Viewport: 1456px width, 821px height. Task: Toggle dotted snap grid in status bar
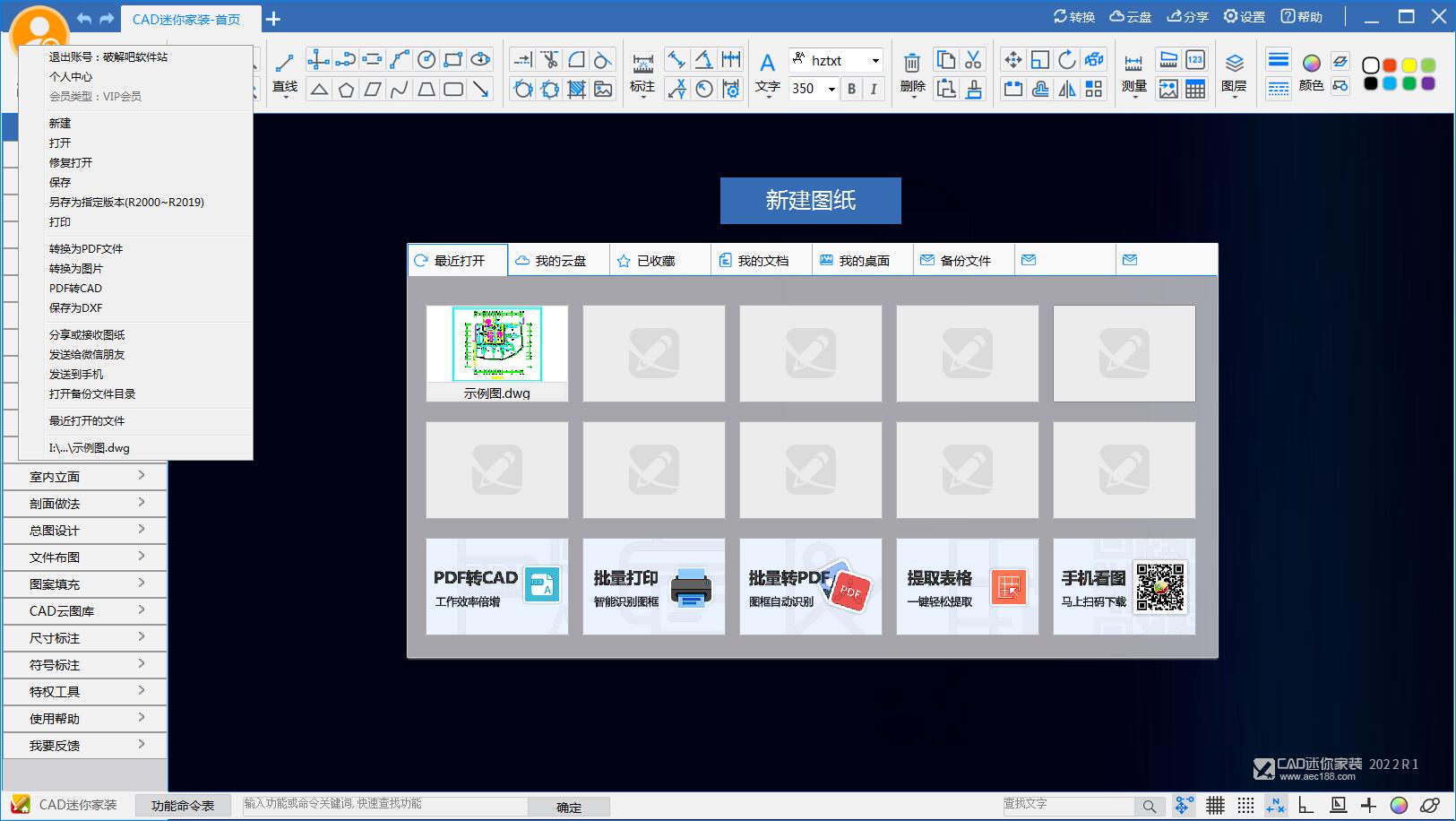click(1245, 805)
